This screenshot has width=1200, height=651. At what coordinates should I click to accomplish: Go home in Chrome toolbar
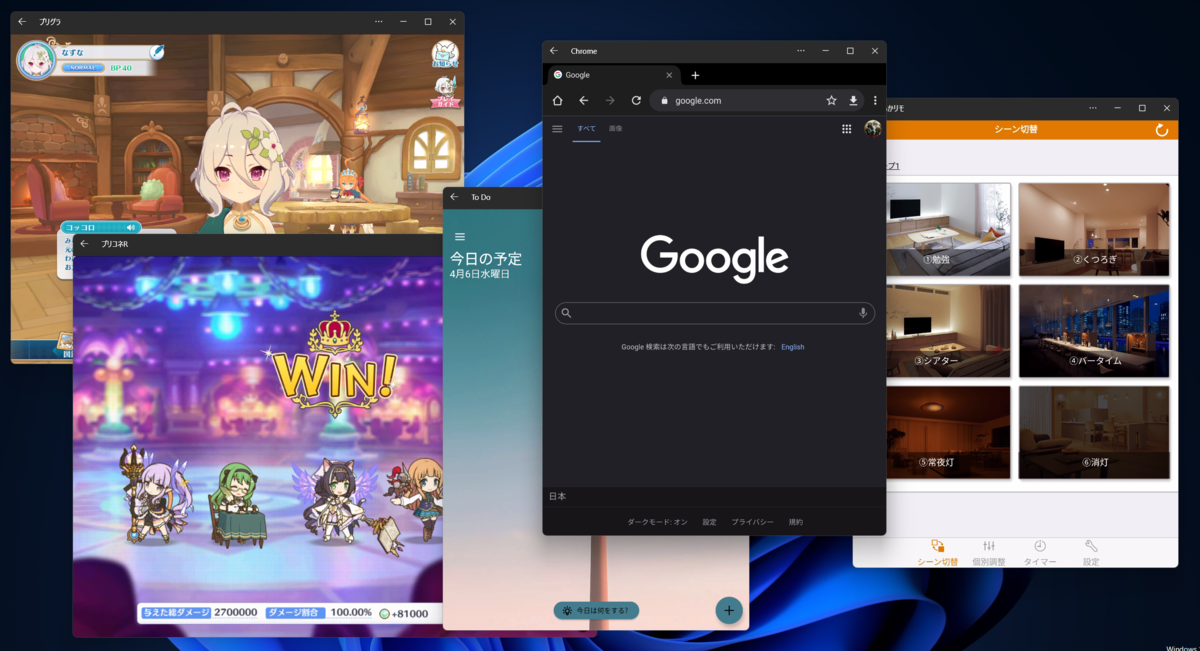click(x=558, y=100)
